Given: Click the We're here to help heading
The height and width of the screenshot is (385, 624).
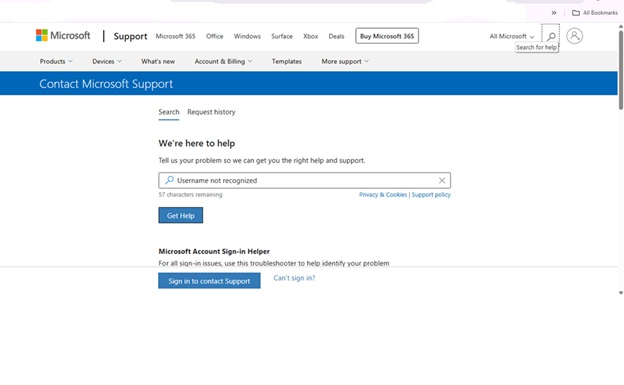Looking at the screenshot, I should tap(197, 143).
